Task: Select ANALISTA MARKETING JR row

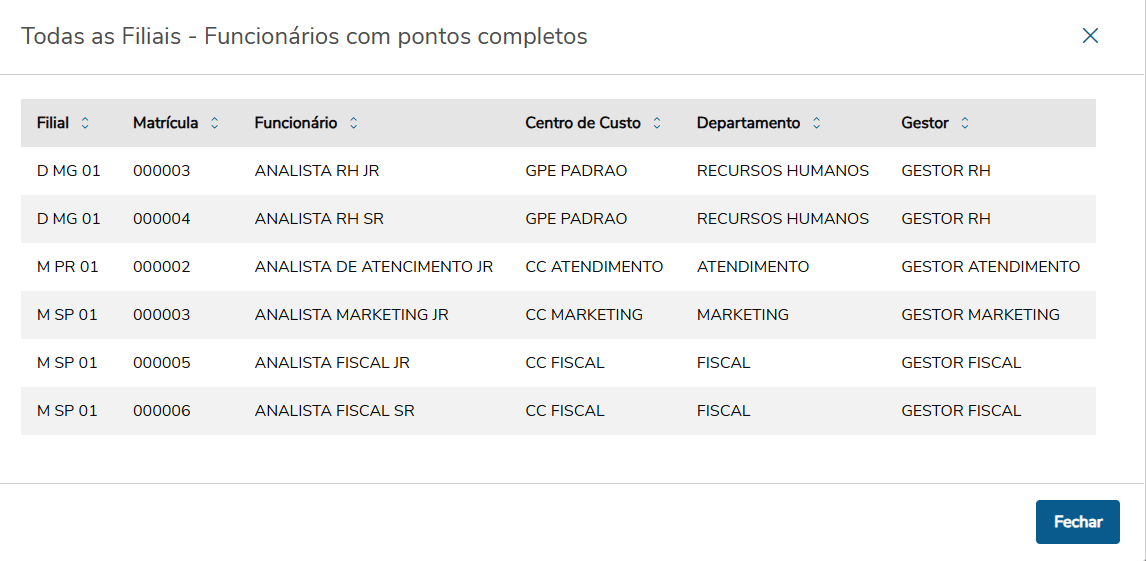Action: point(351,315)
